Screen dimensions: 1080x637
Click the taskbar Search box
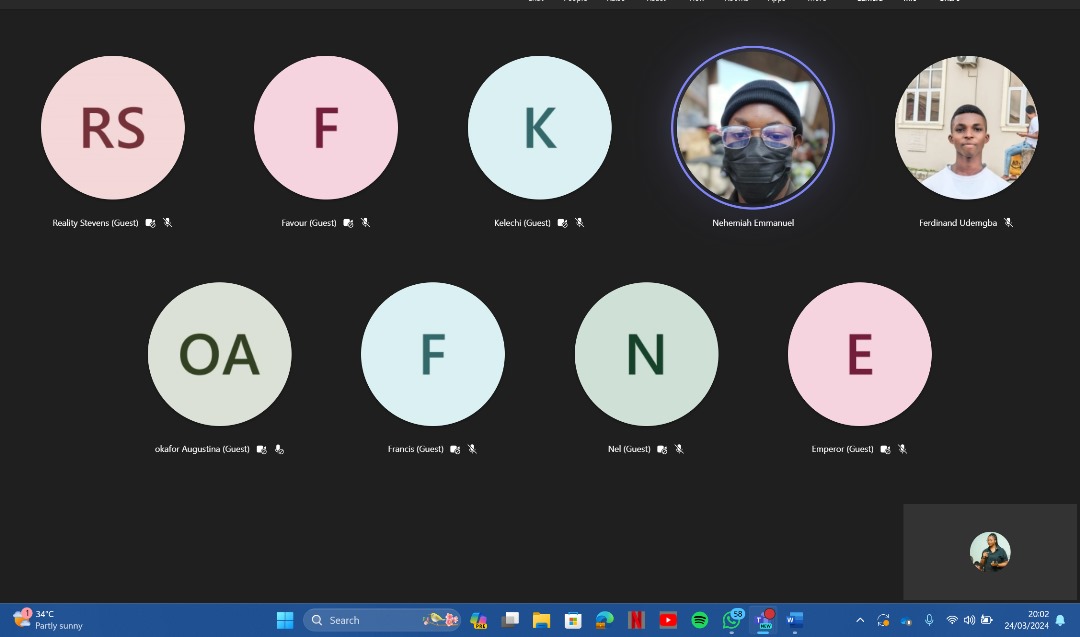pos(382,620)
